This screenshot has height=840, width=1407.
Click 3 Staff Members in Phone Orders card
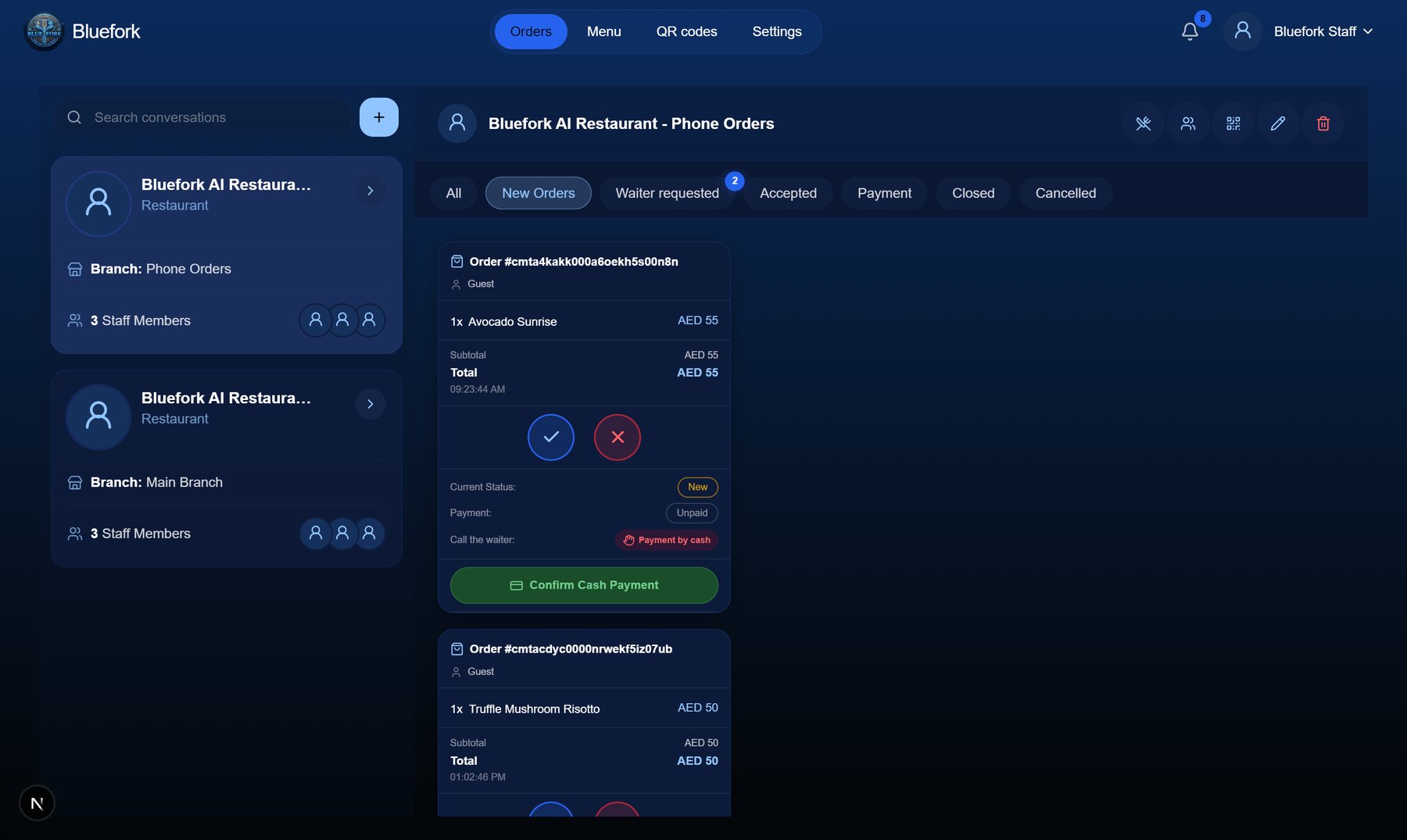click(x=141, y=320)
